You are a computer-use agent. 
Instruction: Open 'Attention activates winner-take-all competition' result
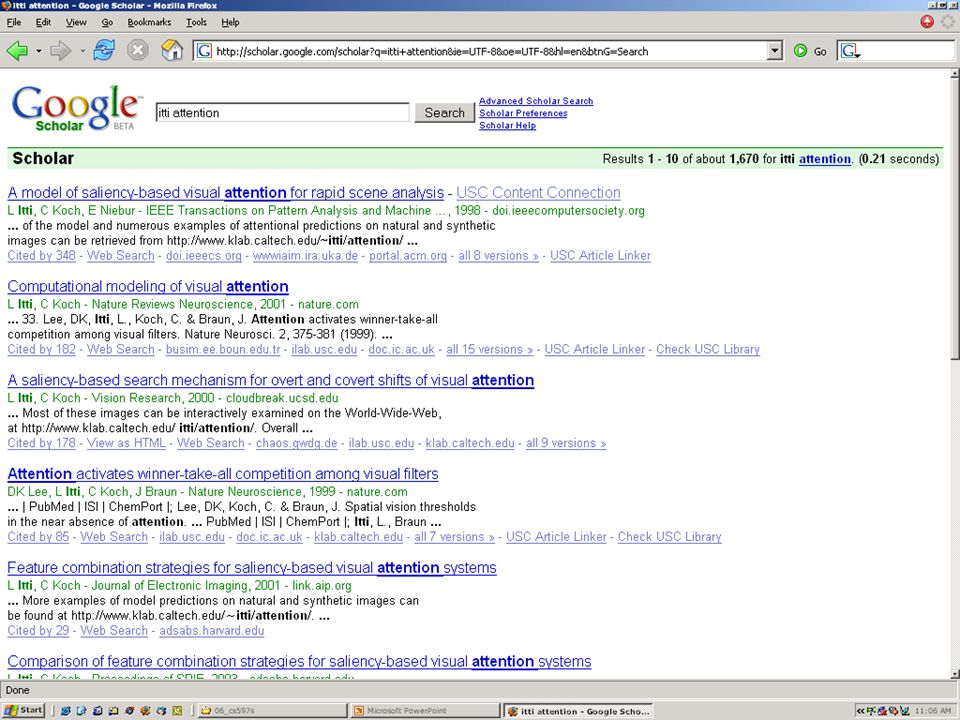click(223, 474)
